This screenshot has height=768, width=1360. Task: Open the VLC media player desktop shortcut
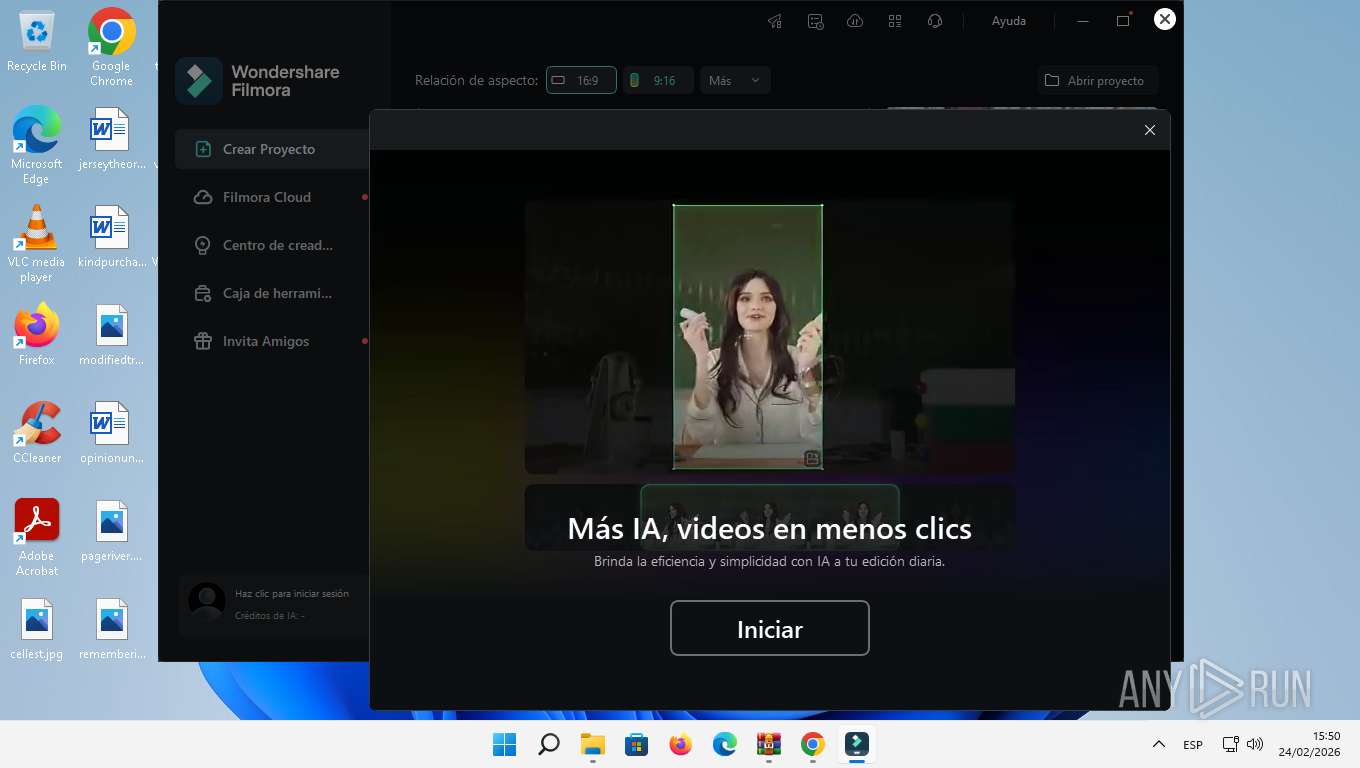[37, 244]
